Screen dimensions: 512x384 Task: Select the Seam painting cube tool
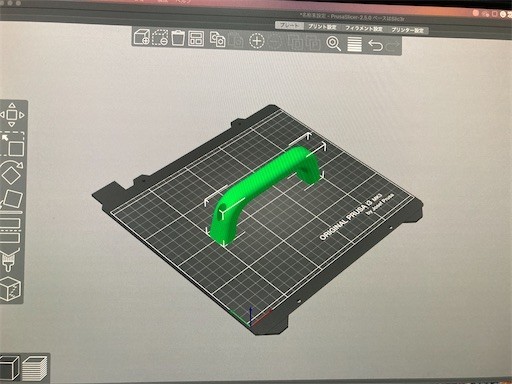[10, 289]
